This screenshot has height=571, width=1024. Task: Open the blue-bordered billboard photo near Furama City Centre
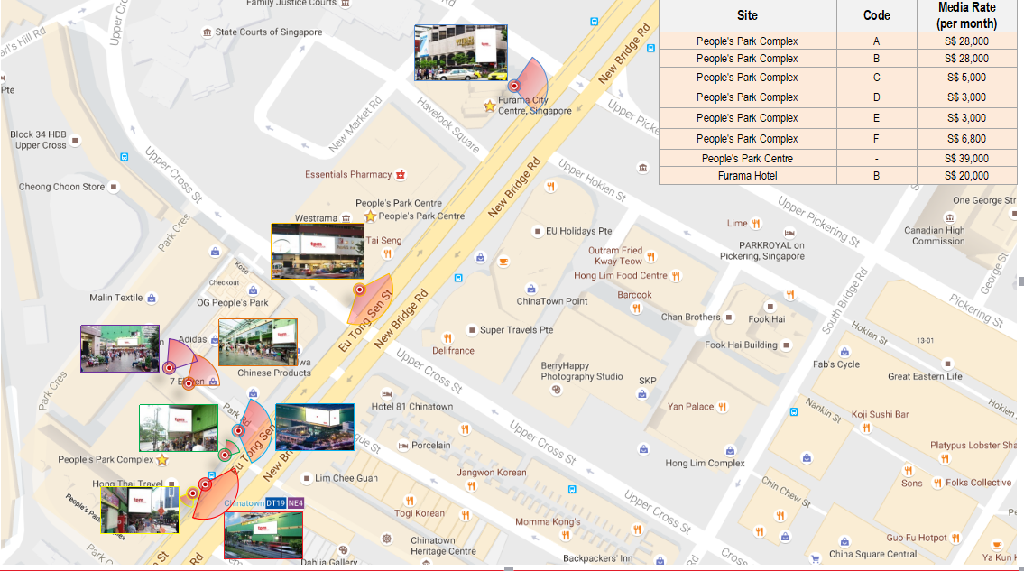coord(460,52)
